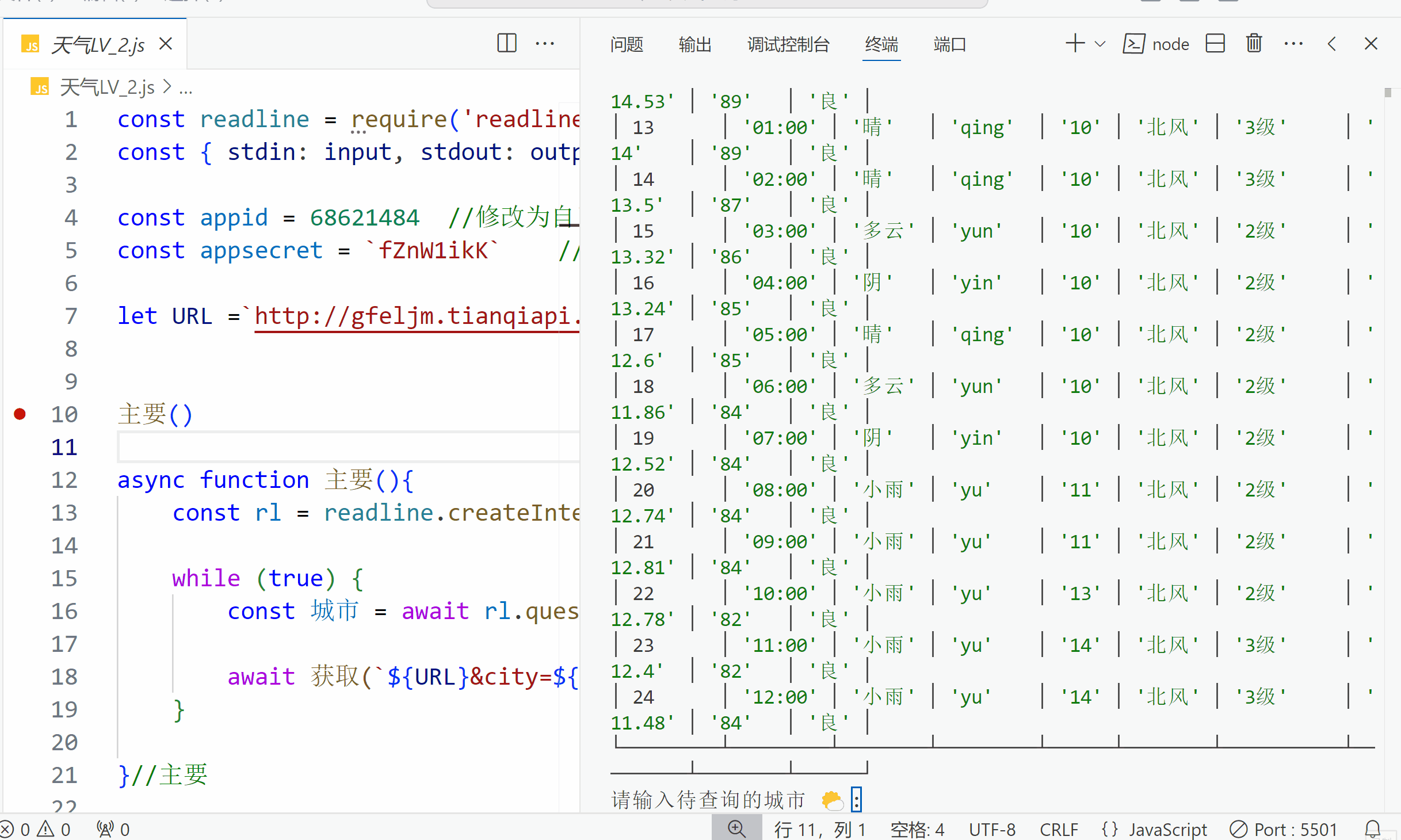Click the notifications bell in status bar
Image resolution: width=1401 pixels, height=840 pixels.
pyautogui.click(x=1373, y=829)
